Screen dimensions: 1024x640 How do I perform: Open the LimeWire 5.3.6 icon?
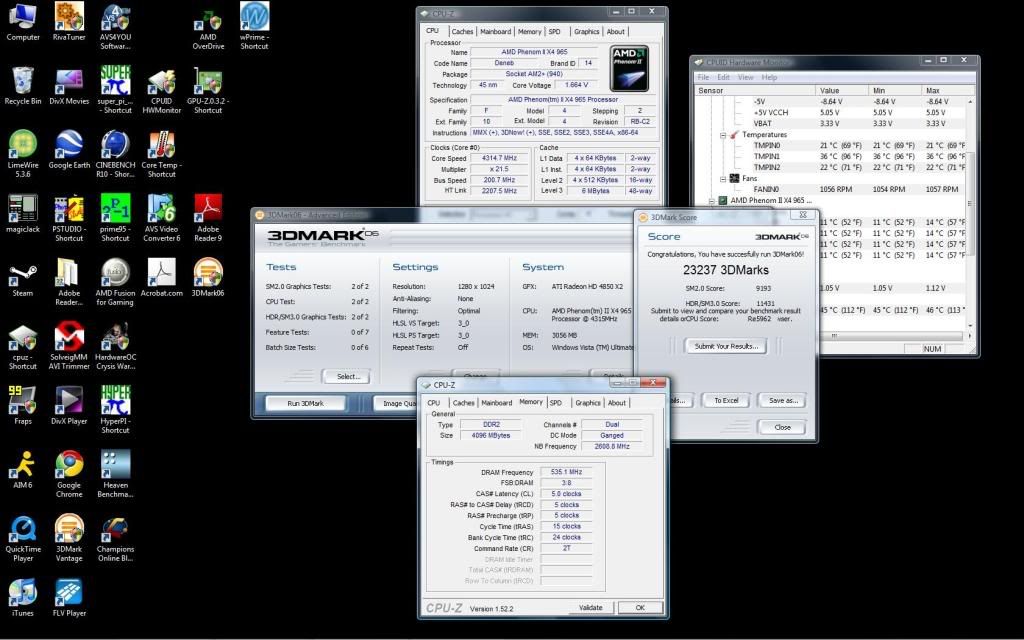tap(23, 154)
